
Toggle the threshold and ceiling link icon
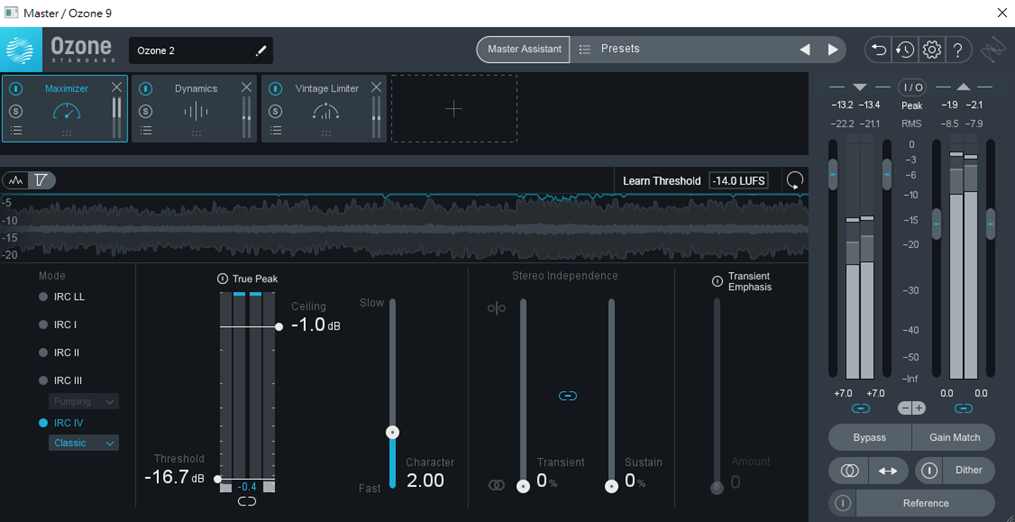247,501
